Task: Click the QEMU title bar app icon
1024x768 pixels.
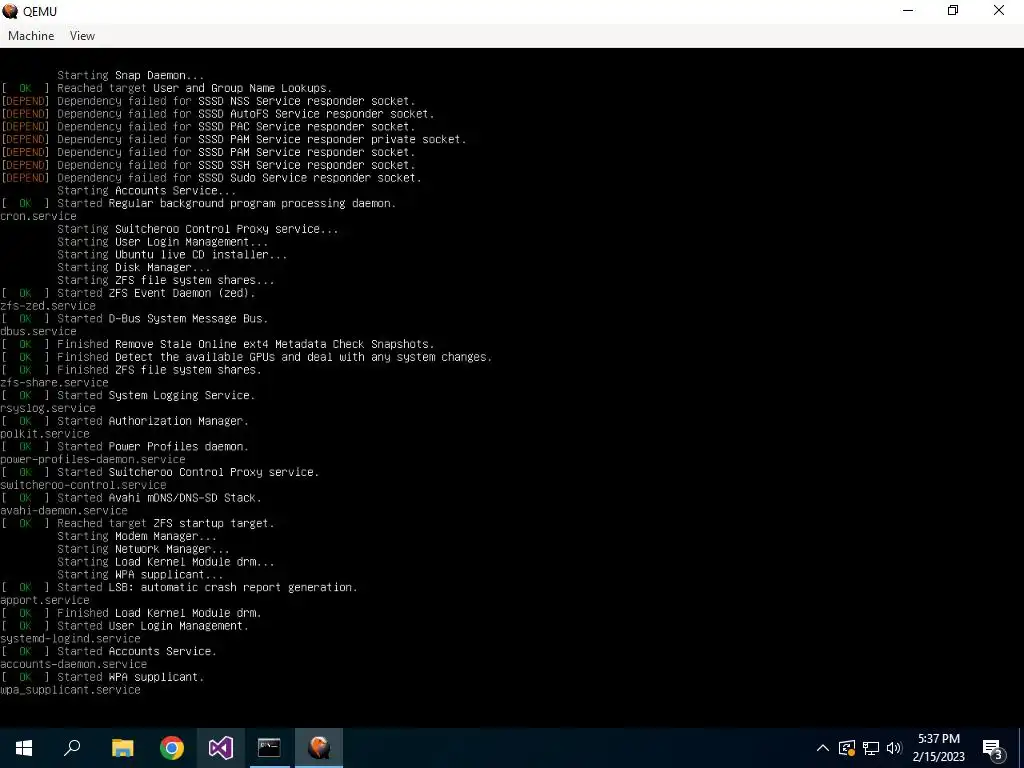Action: tap(10, 11)
